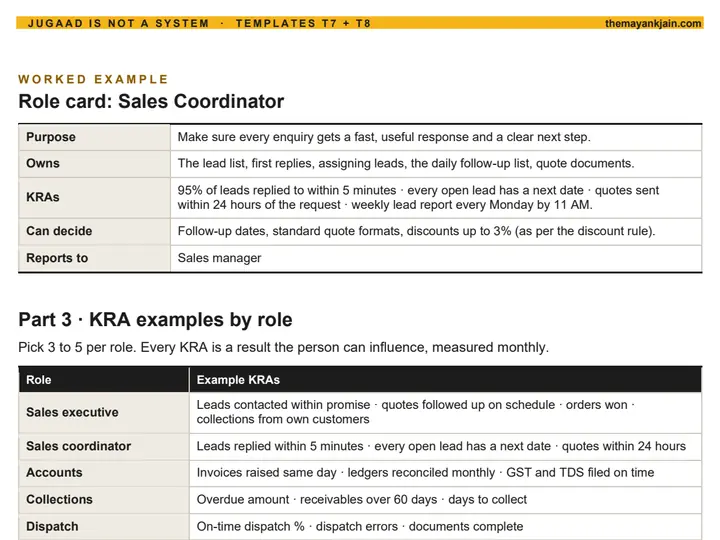Screen dimensions: 720x540
Task: Click text 'Overdue amount · receivables over 60 days'
Action: pos(317,499)
